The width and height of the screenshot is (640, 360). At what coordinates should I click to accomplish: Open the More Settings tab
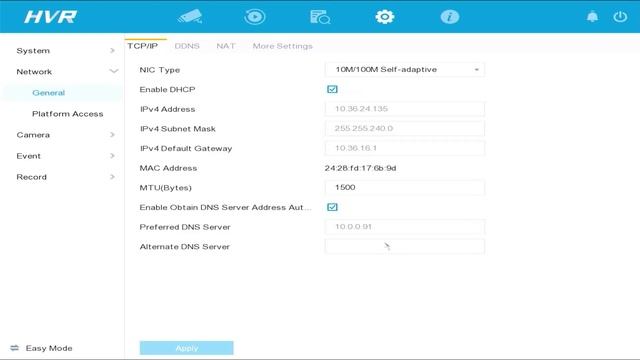(282, 46)
